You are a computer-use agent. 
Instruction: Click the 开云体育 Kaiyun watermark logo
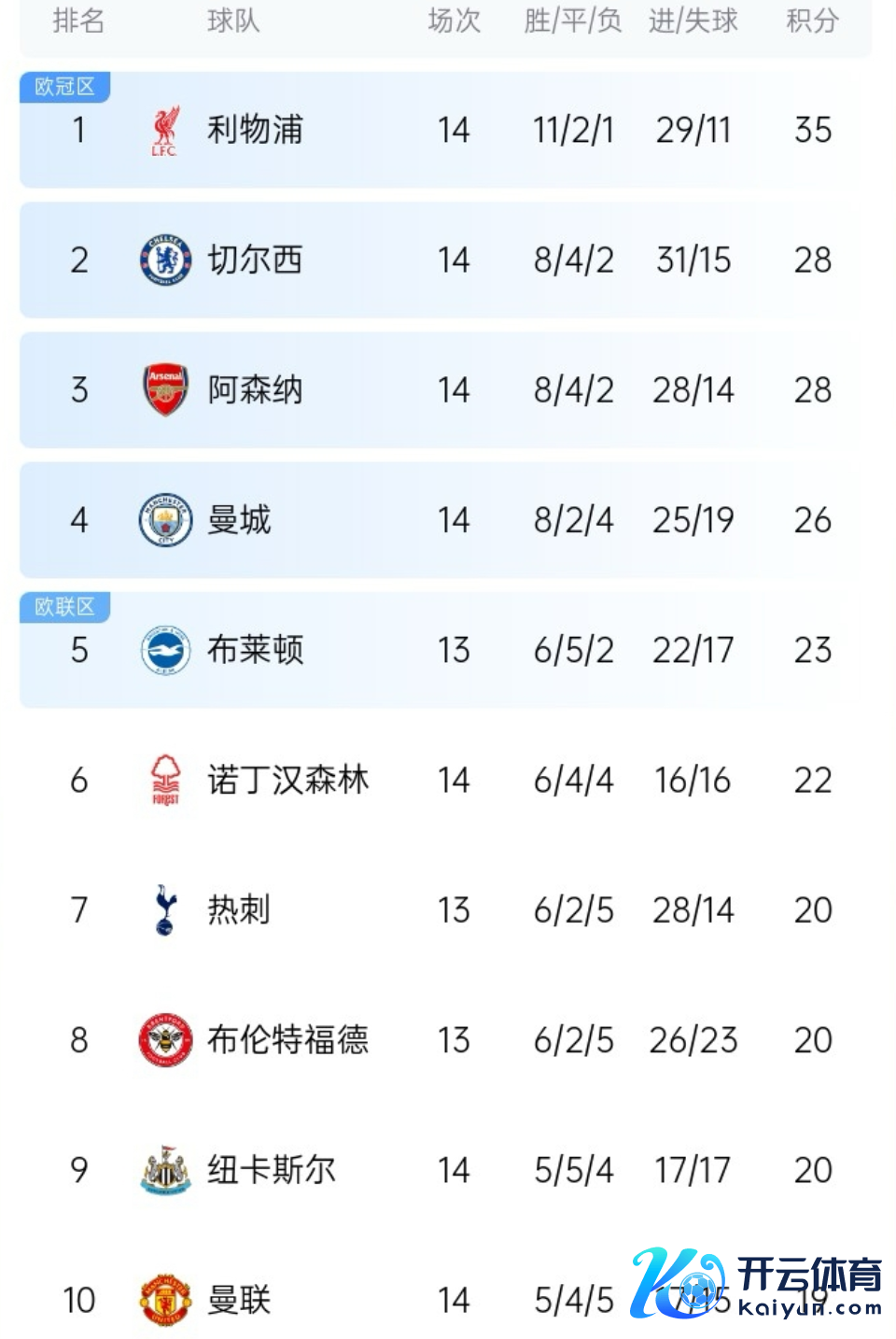pyautogui.click(x=756, y=1284)
